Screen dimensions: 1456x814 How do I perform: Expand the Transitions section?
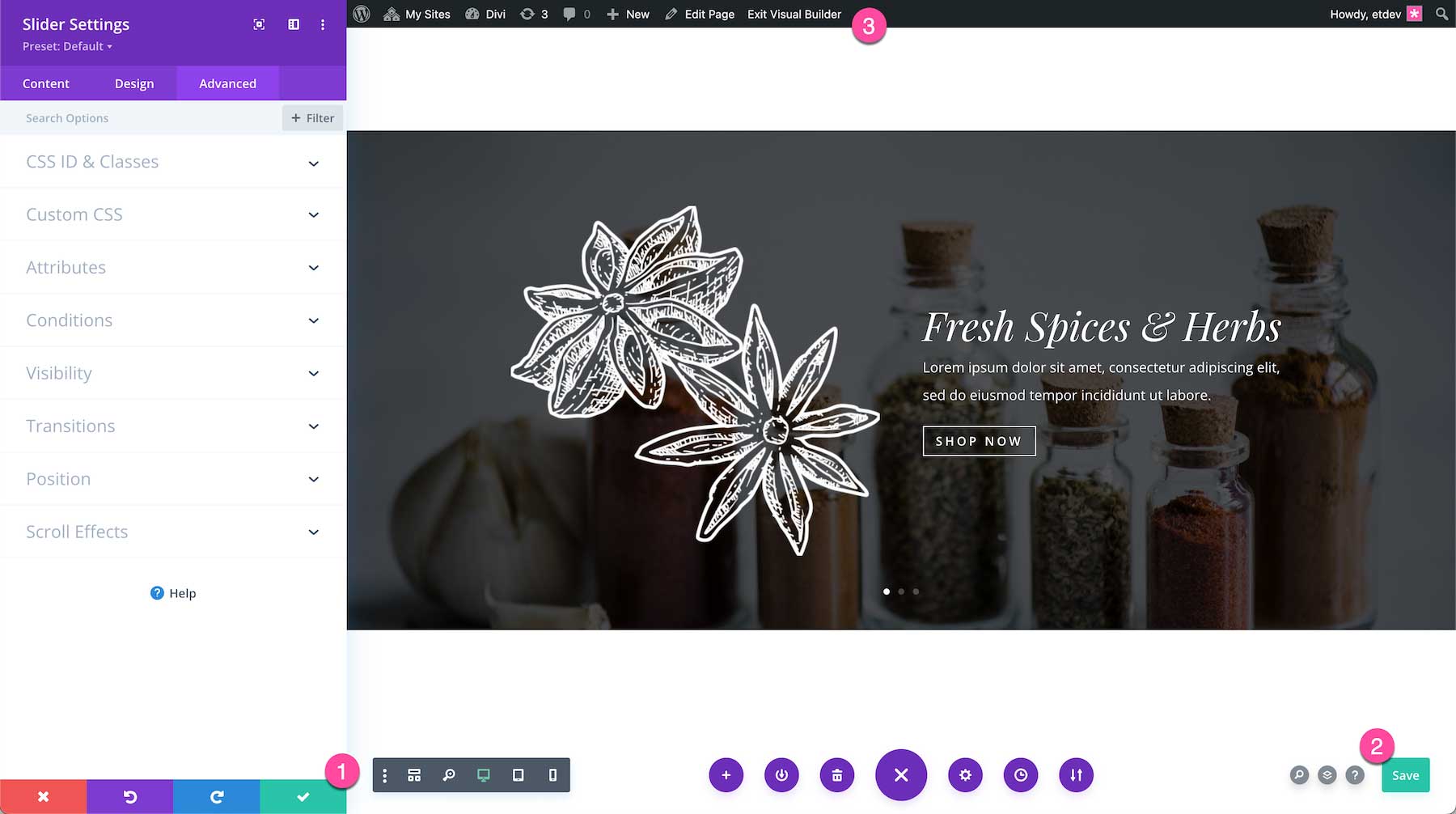(173, 426)
